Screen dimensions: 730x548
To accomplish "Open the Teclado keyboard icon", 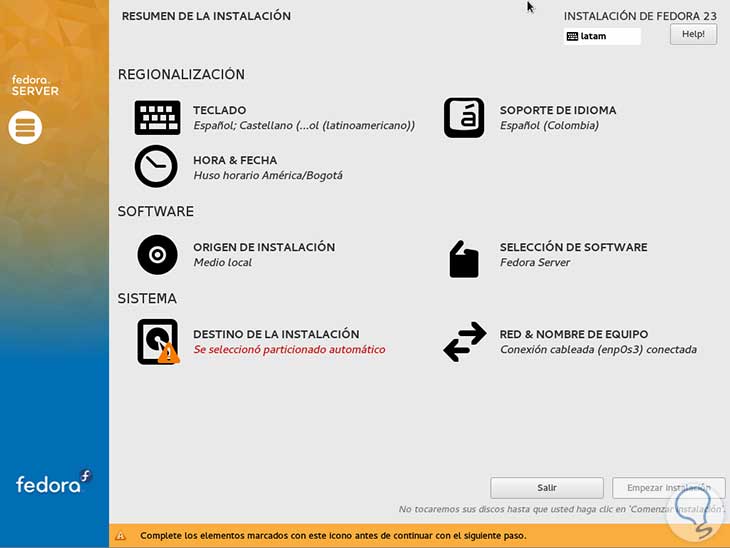I will tap(157, 118).
